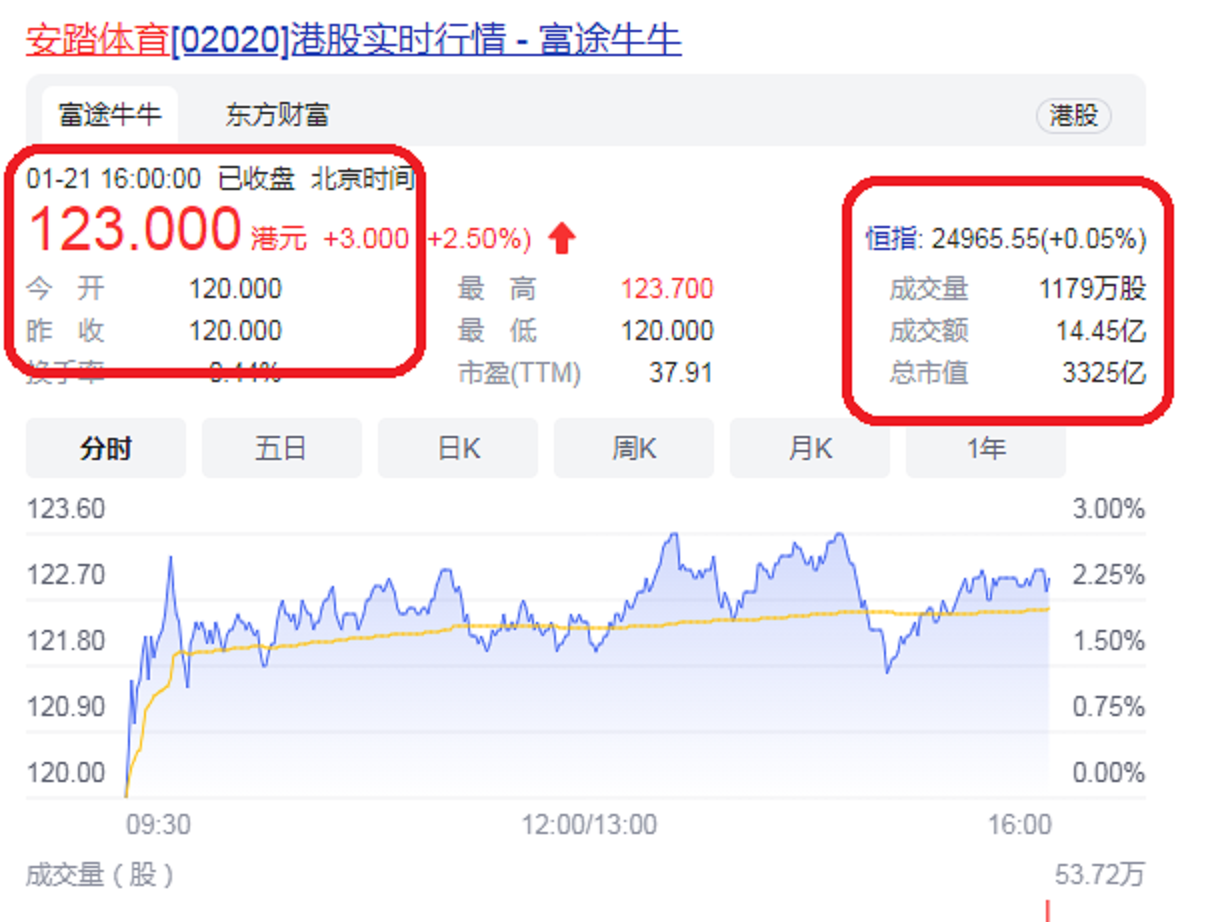This screenshot has height=922, width=1210.
Task: Click the +3.000 price change value
Action: pyautogui.click(x=365, y=238)
